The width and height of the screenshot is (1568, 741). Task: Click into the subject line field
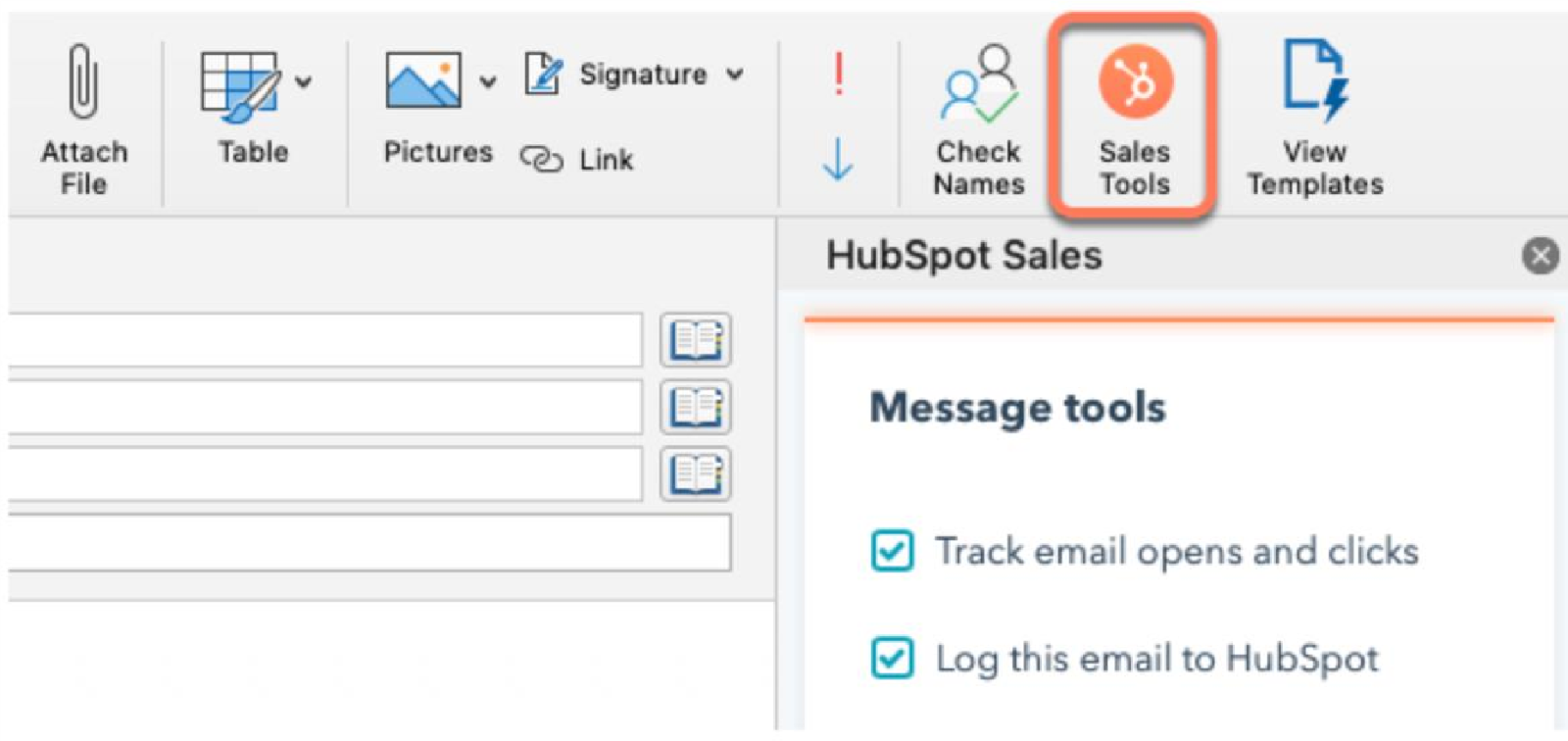coord(369,542)
